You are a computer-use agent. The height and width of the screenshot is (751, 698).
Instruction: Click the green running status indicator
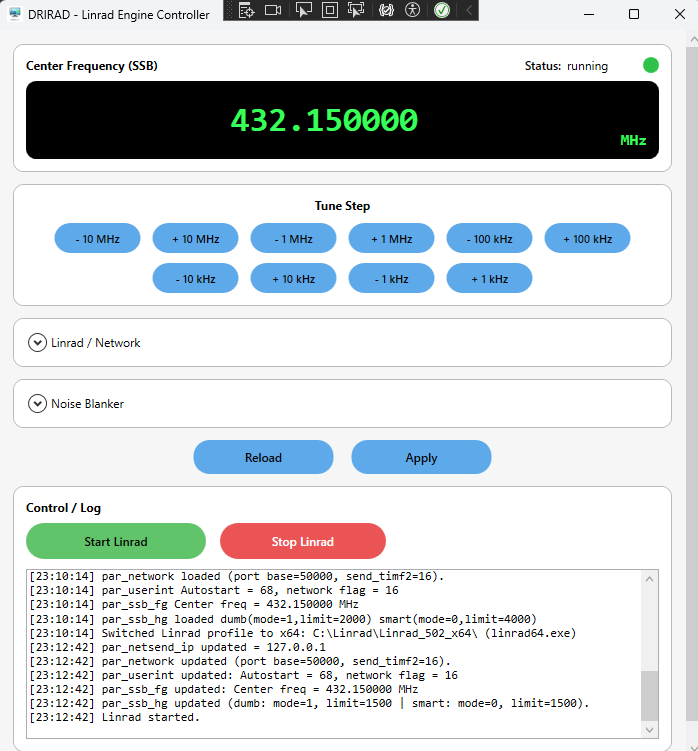(x=651, y=66)
